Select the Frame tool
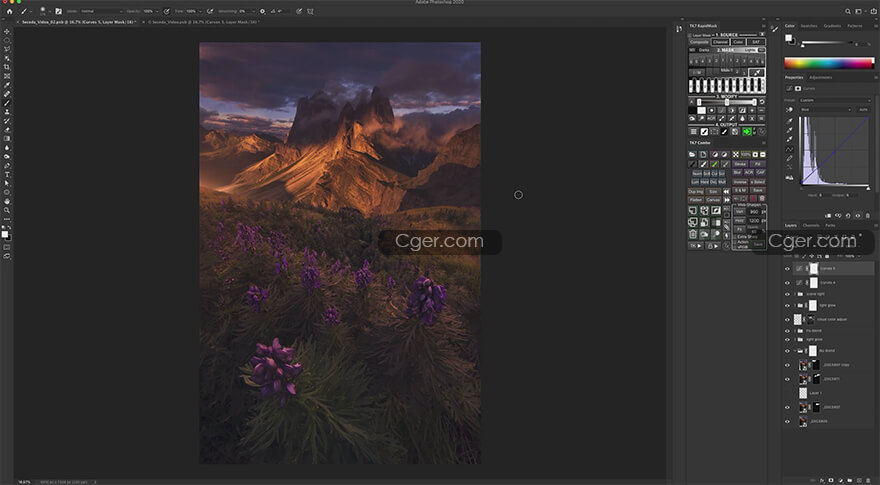 (7, 76)
